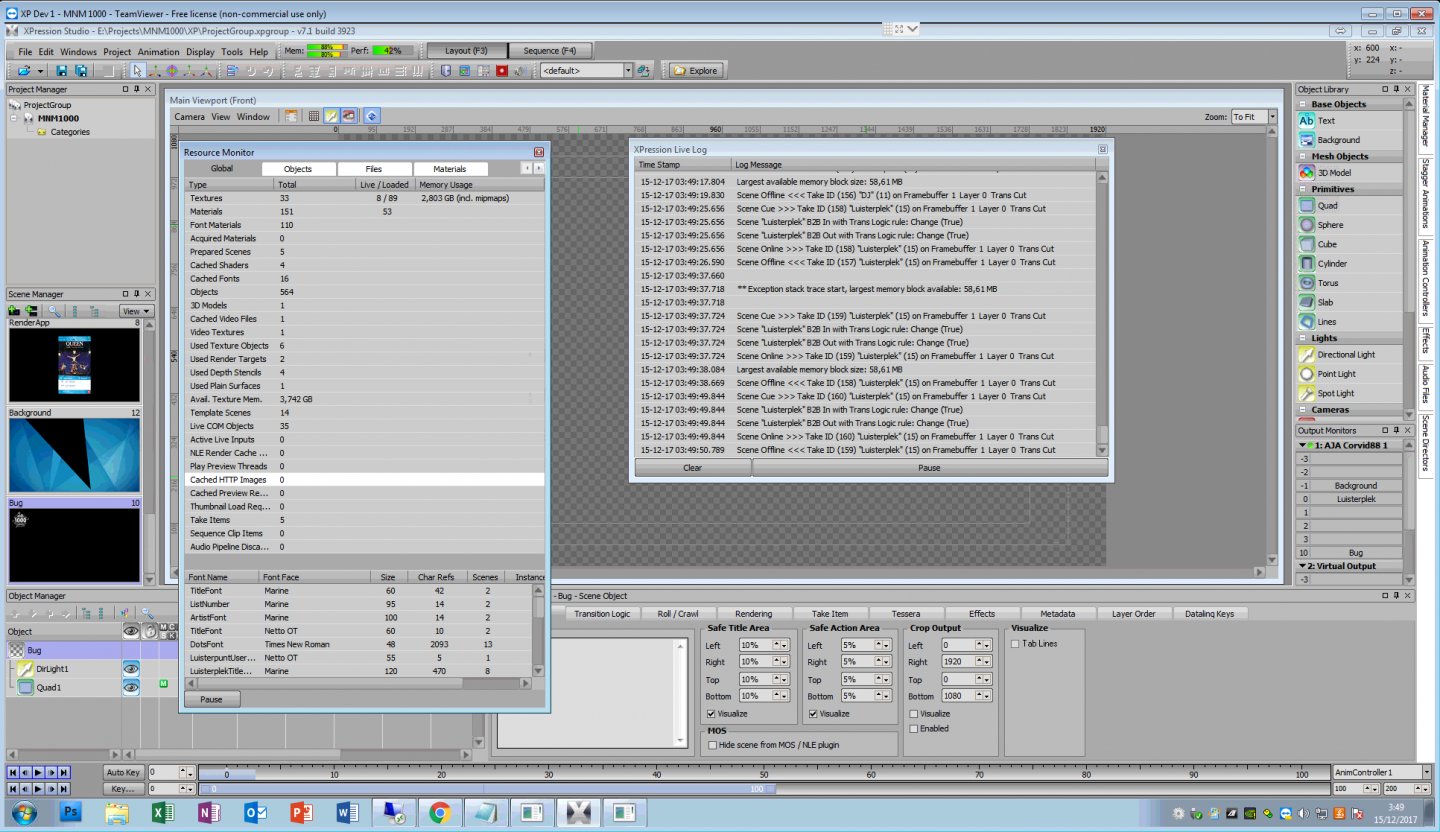
Task: Select the Sphere primitive in Object Library
Action: [x=1329, y=225]
